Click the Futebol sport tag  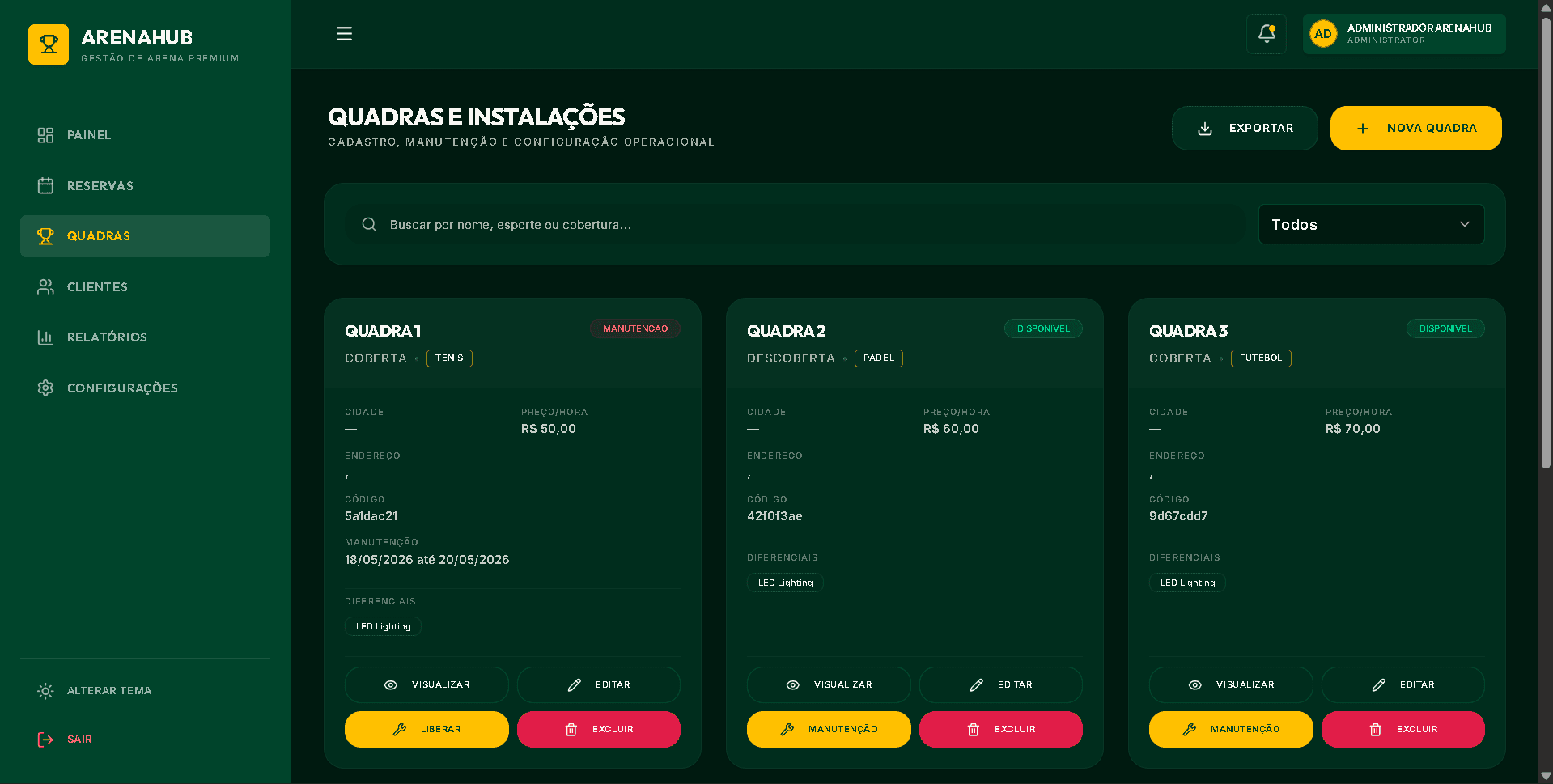coord(1261,358)
